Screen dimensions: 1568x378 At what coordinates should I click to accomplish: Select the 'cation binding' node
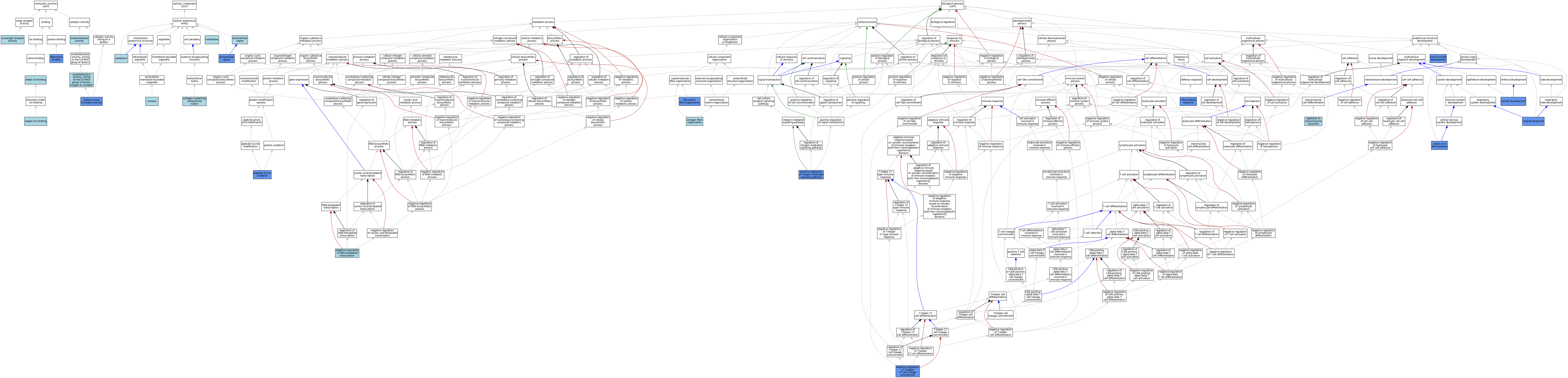point(35,58)
